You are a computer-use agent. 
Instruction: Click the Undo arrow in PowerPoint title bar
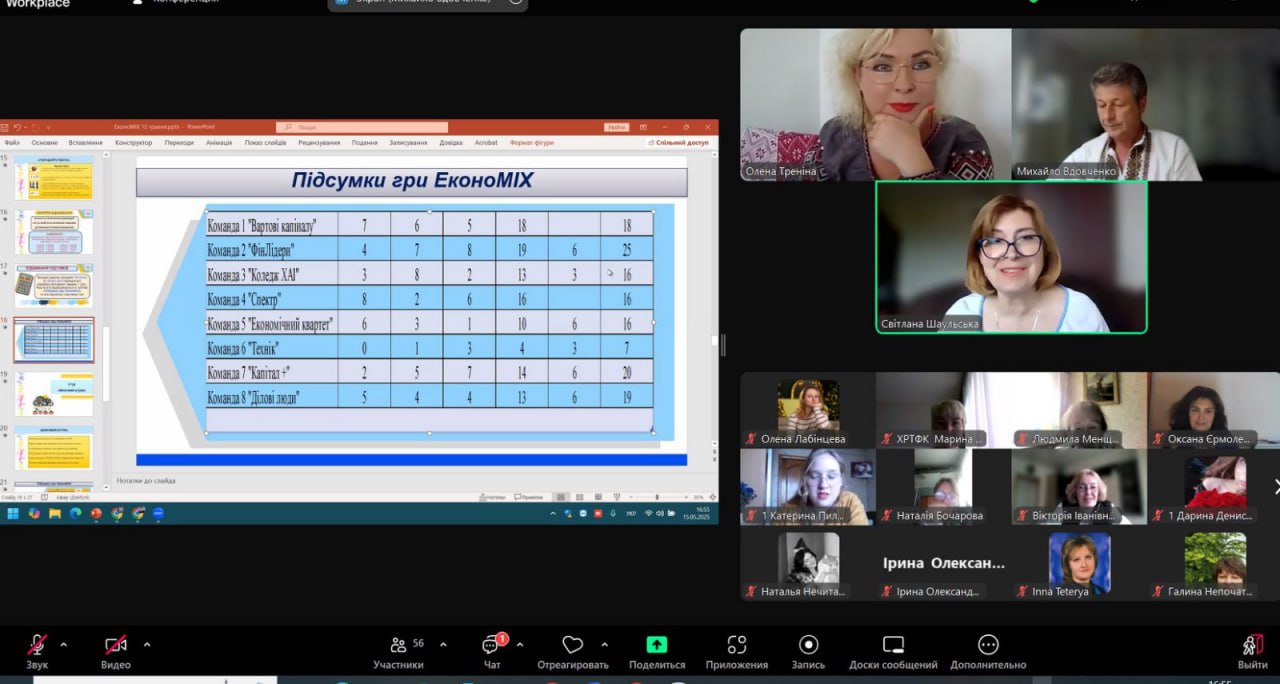[19, 127]
